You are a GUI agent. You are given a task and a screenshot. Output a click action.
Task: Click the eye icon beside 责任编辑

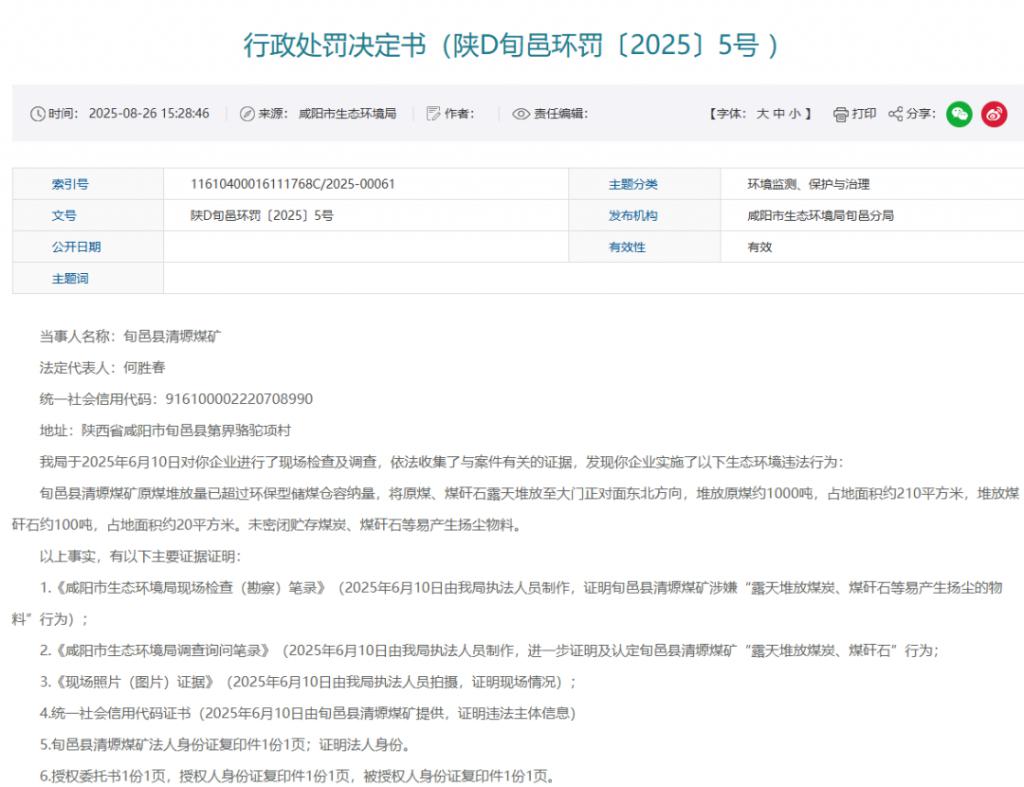coord(520,114)
